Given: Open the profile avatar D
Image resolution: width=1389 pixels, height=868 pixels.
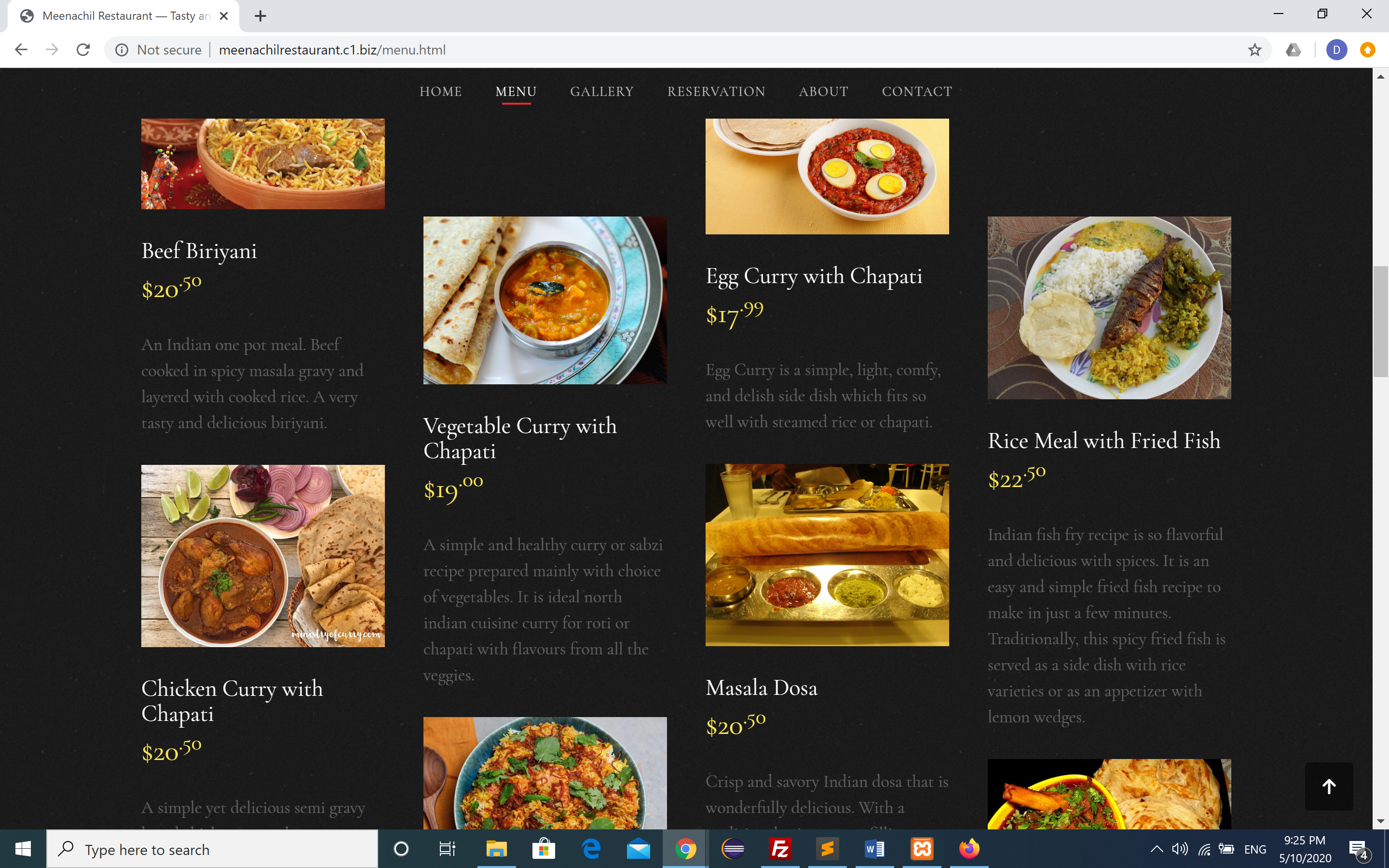Looking at the screenshot, I should coord(1336,50).
